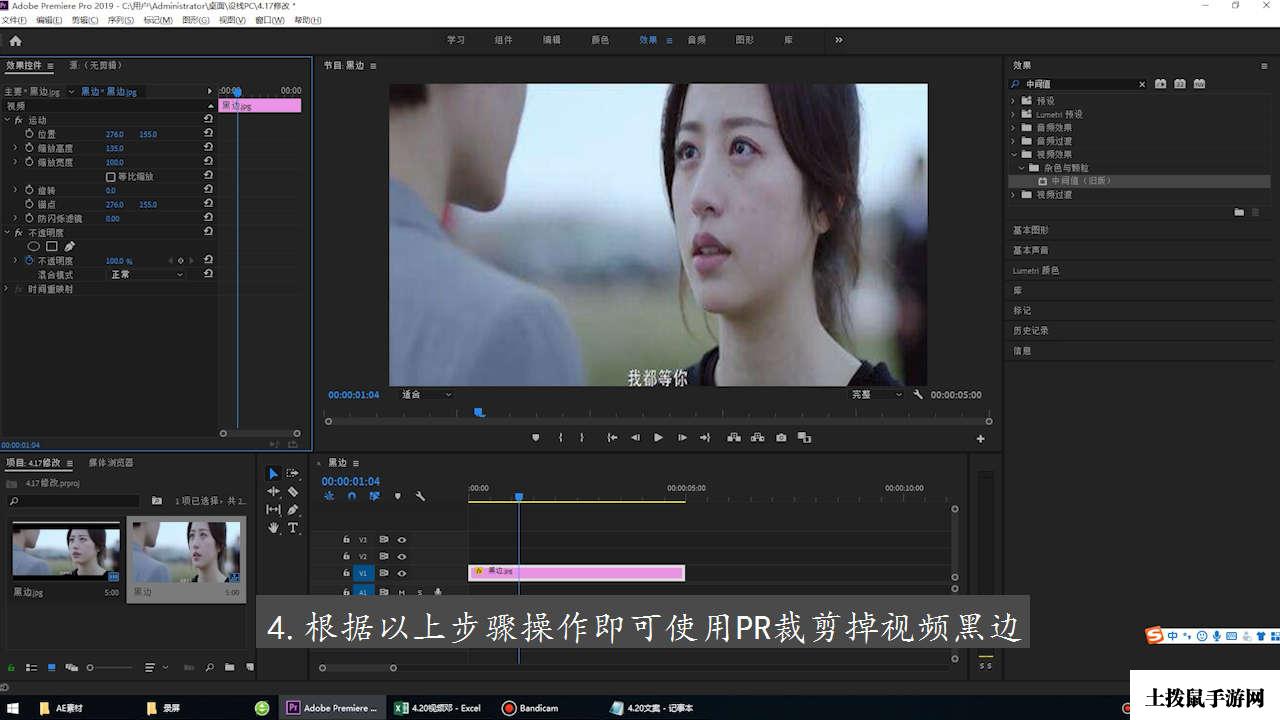
Task: Toggle visibility of track V2
Action: pos(401,556)
